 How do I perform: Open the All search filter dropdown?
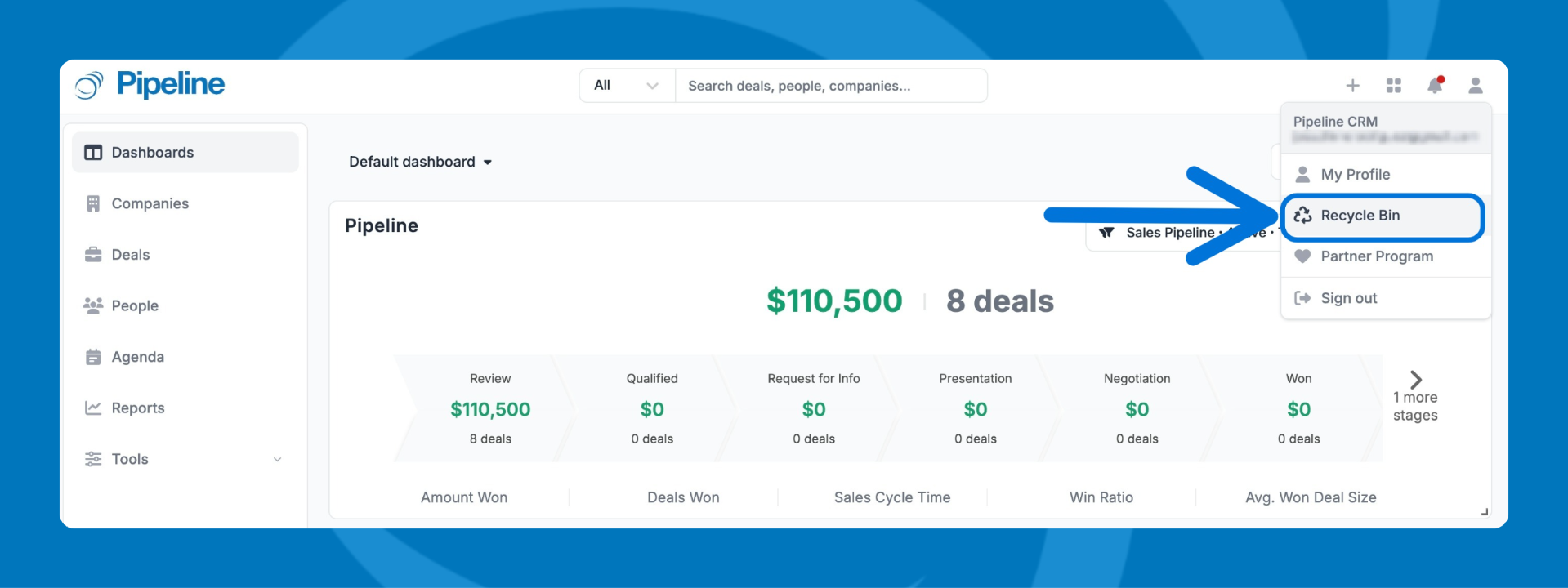(x=626, y=86)
